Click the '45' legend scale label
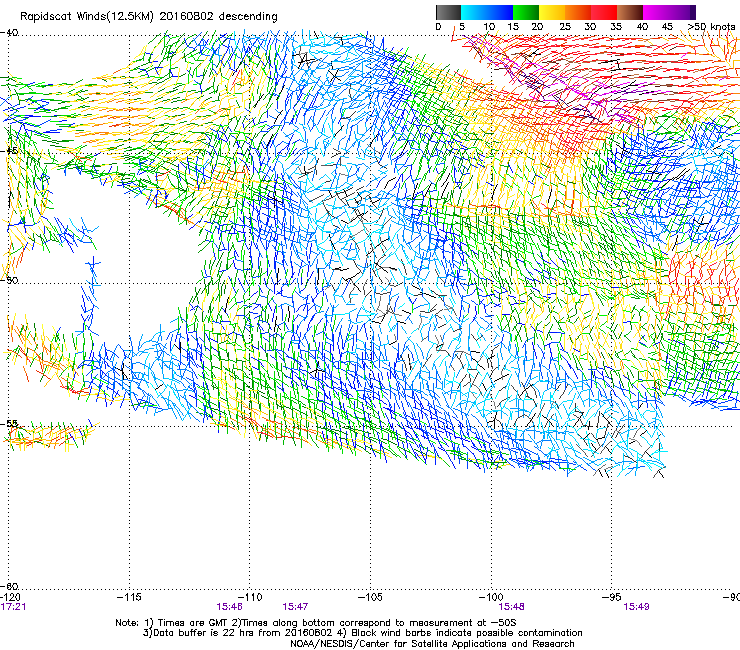The height and width of the screenshot is (650, 740). pyautogui.click(x=667, y=26)
